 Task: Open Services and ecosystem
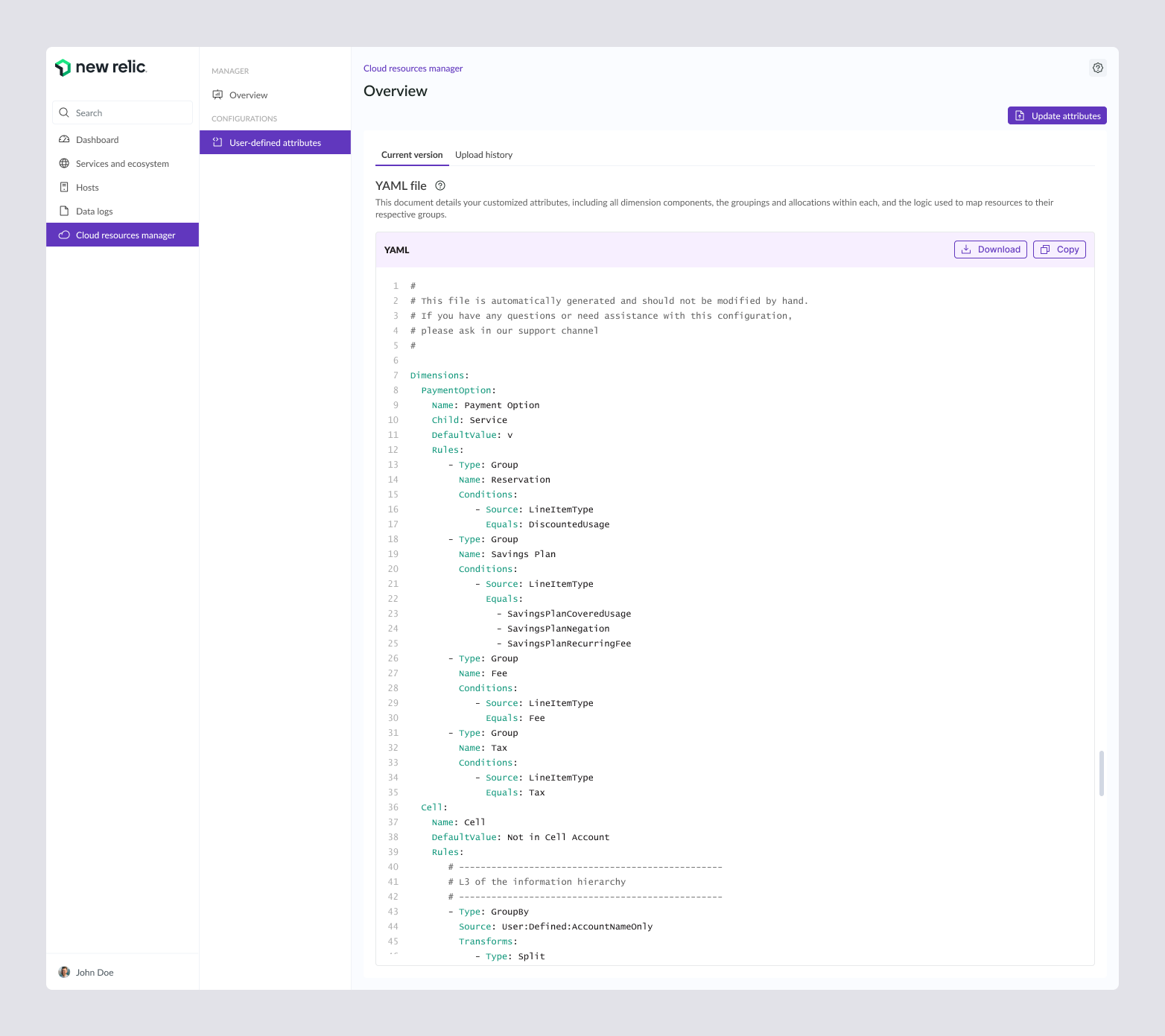[x=122, y=163]
